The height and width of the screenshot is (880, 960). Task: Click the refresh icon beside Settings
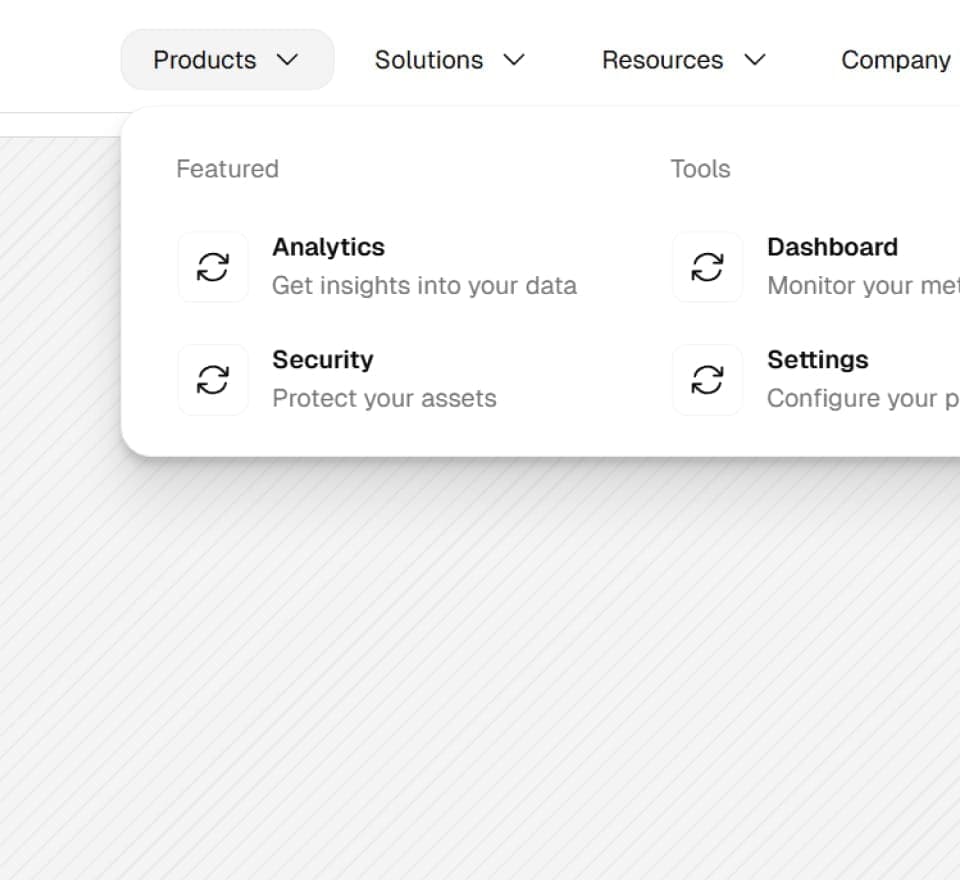click(708, 380)
